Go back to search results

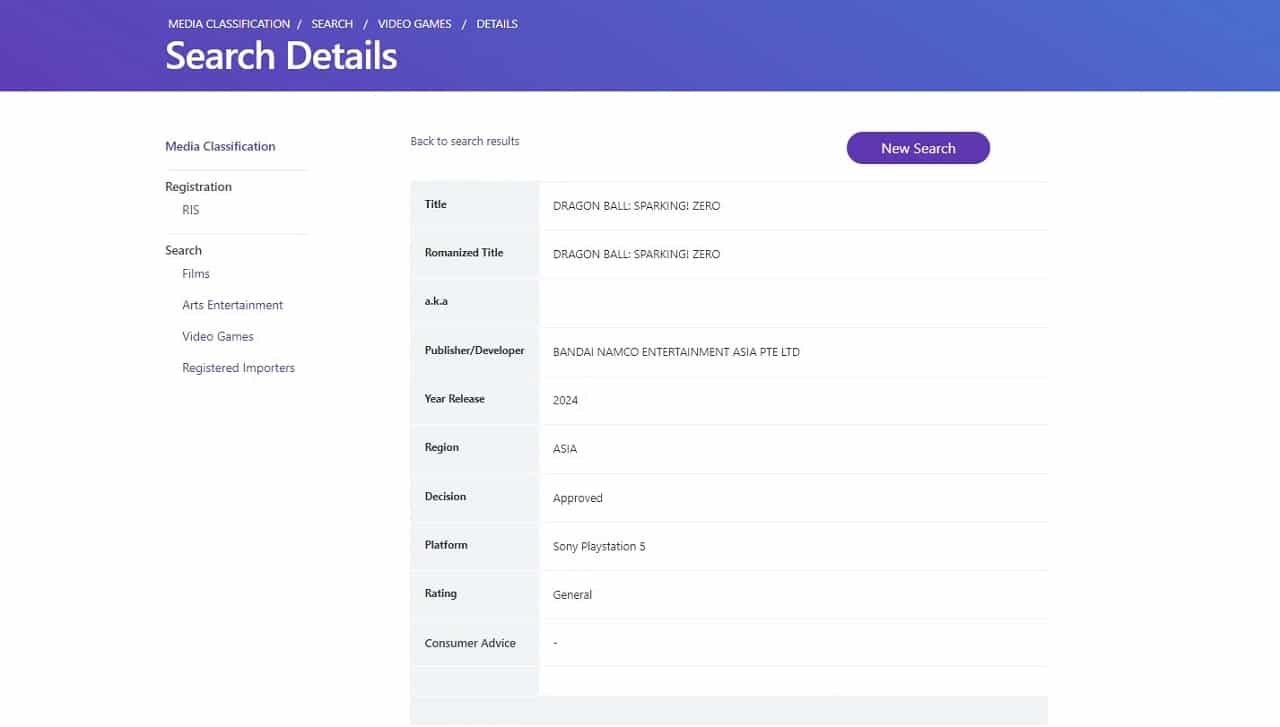[465, 141]
